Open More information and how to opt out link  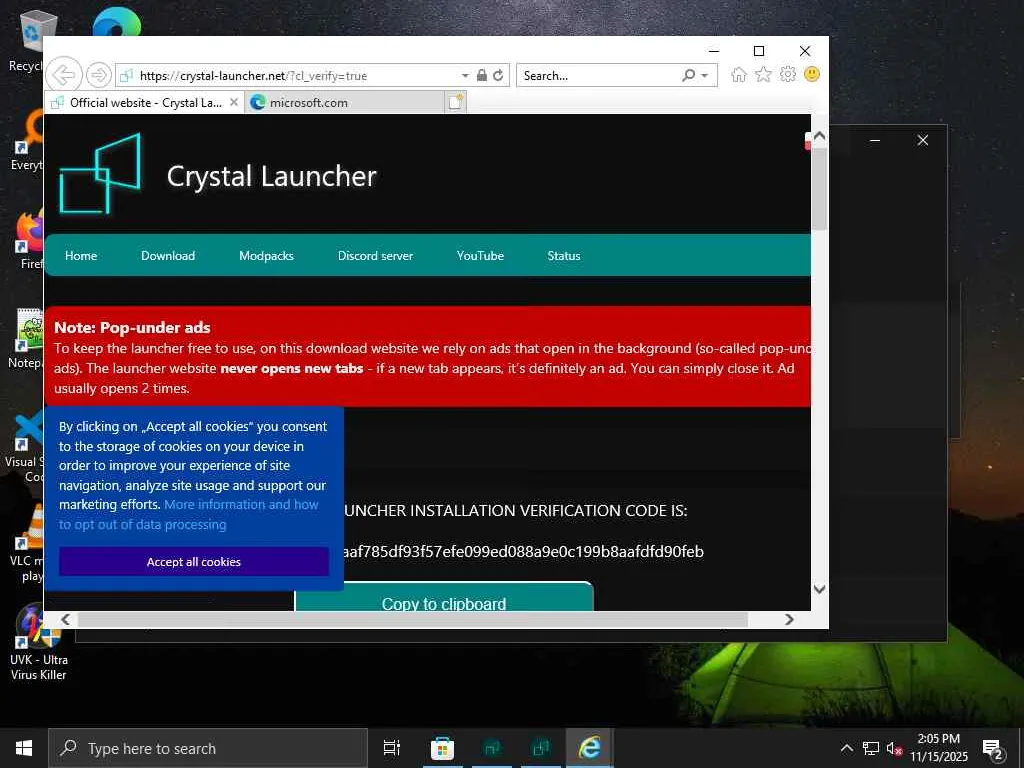coord(189,515)
